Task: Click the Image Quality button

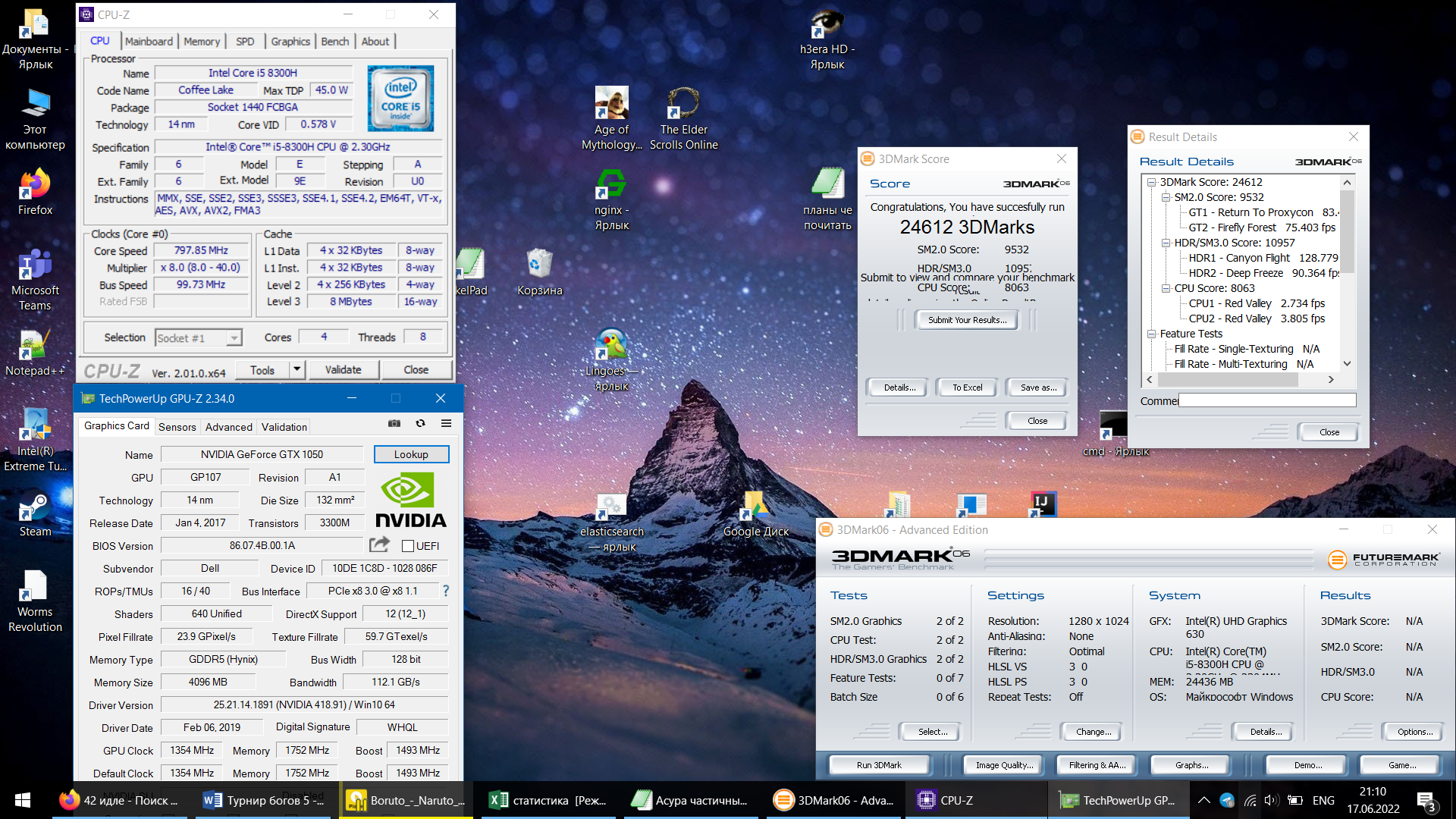Action: click(1004, 765)
